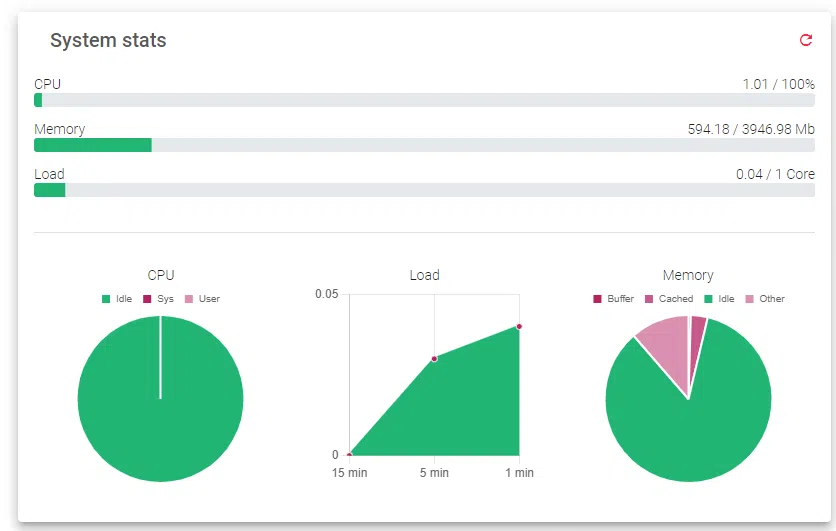Click the large green Idle slice of Memory pie
The height and width of the screenshot is (531, 836).
pos(690,430)
